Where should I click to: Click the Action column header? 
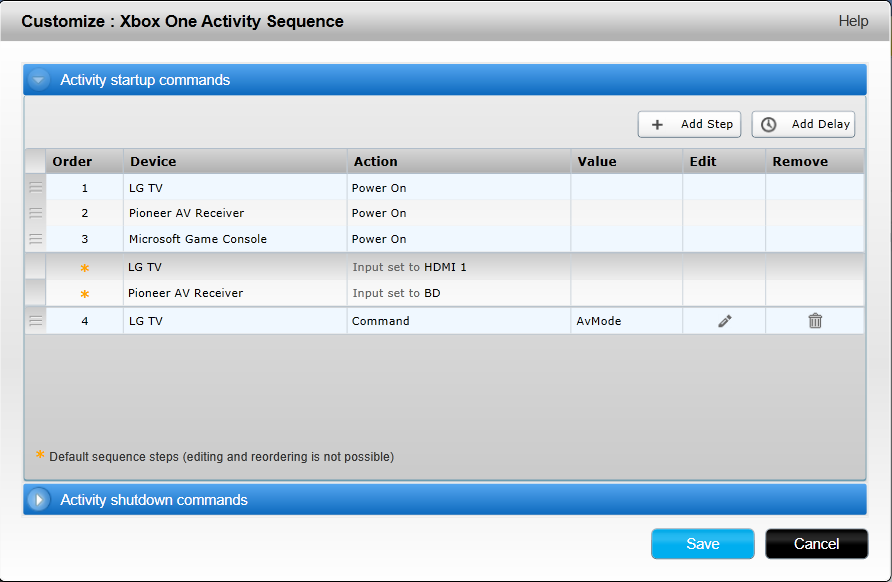pos(375,161)
